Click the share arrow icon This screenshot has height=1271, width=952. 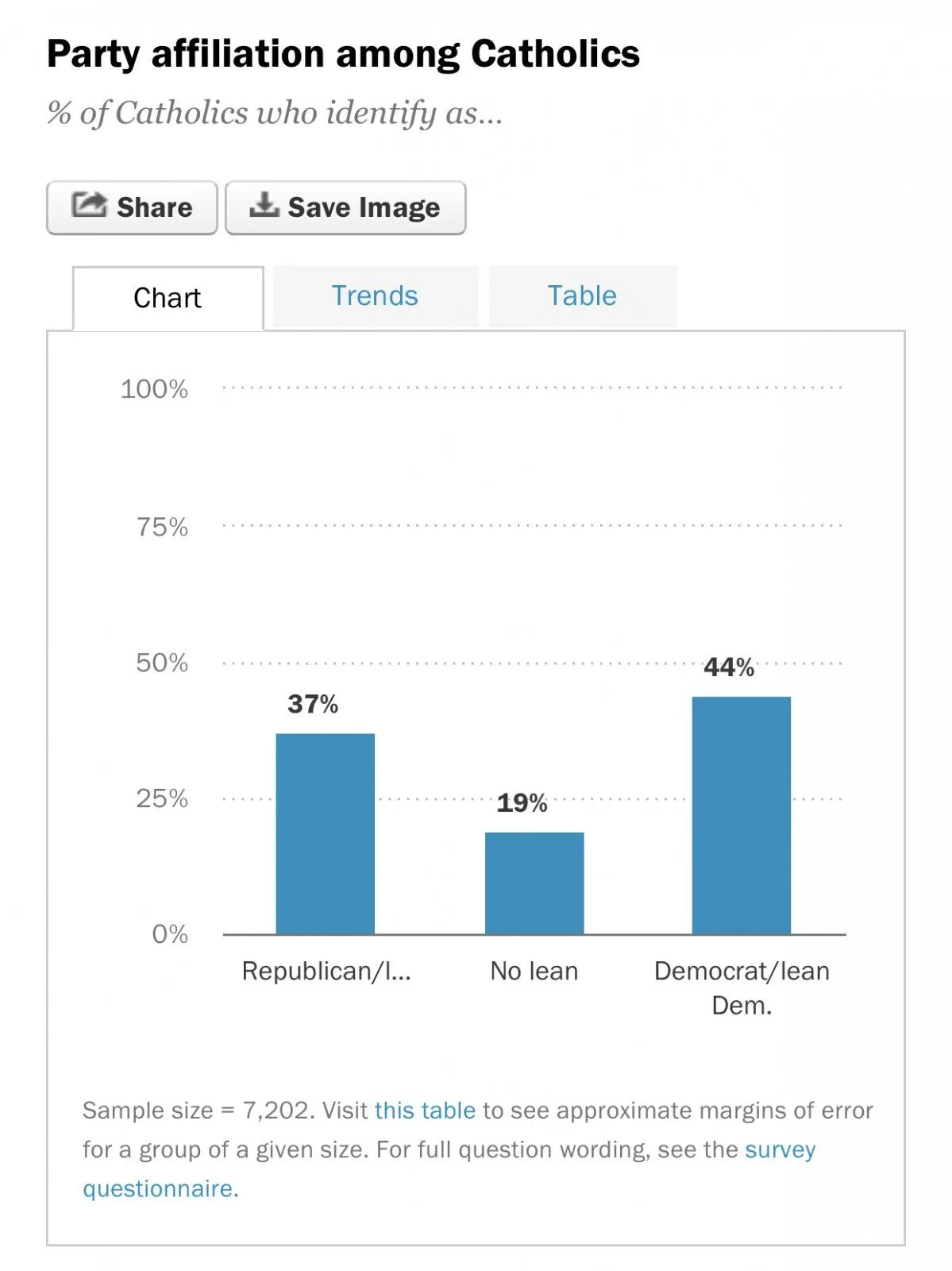tap(89, 205)
